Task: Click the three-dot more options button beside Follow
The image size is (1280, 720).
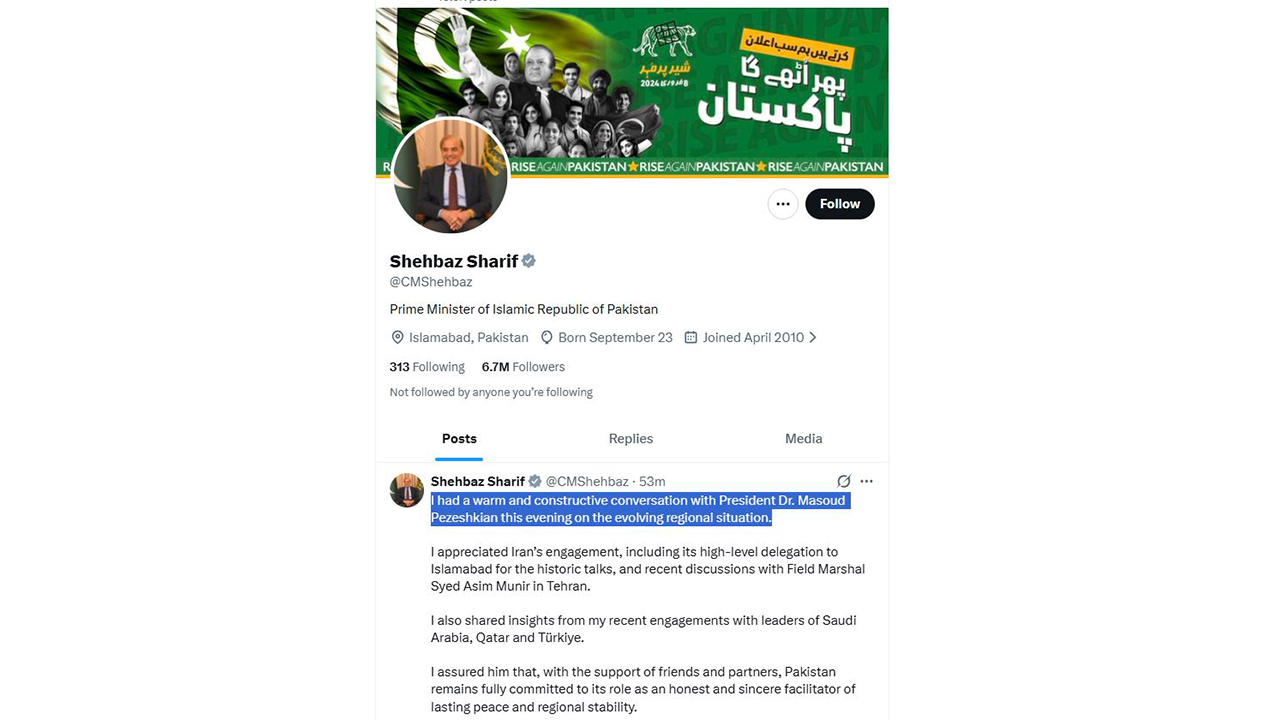Action: click(x=783, y=204)
